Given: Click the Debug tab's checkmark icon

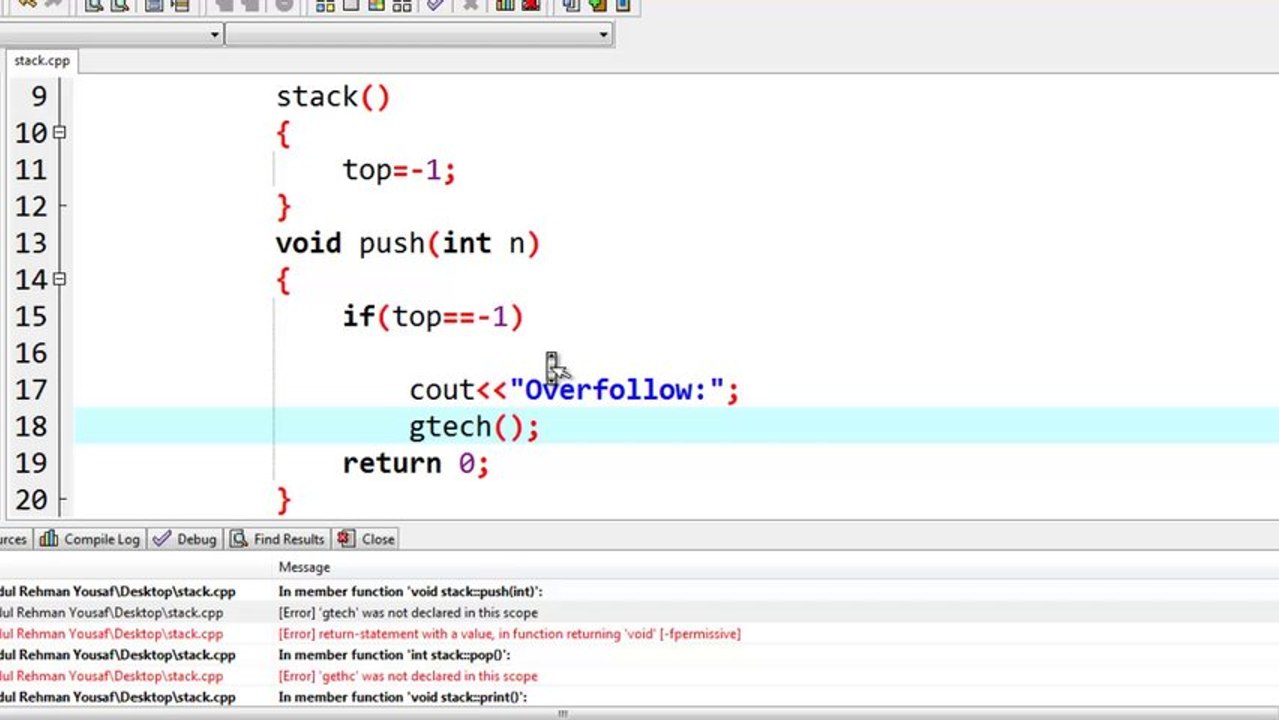Looking at the screenshot, I should [162, 539].
